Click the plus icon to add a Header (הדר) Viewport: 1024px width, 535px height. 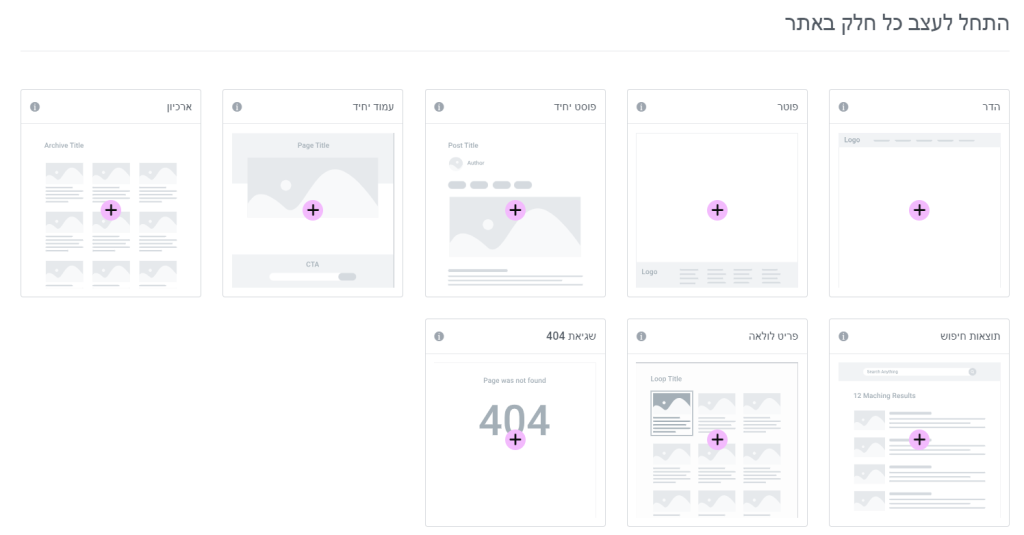click(919, 210)
